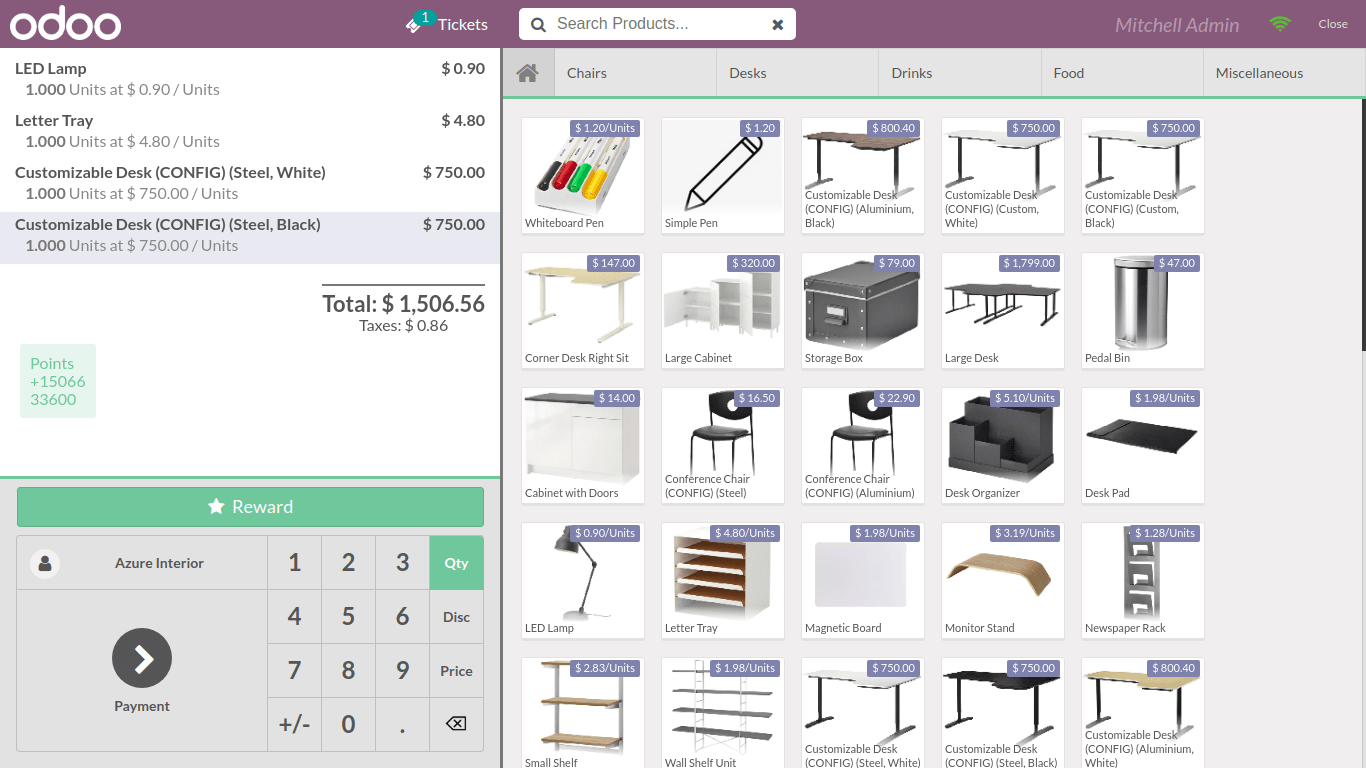
Task: Switch to the Drinks category
Action: pyautogui.click(x=960, y=73)
